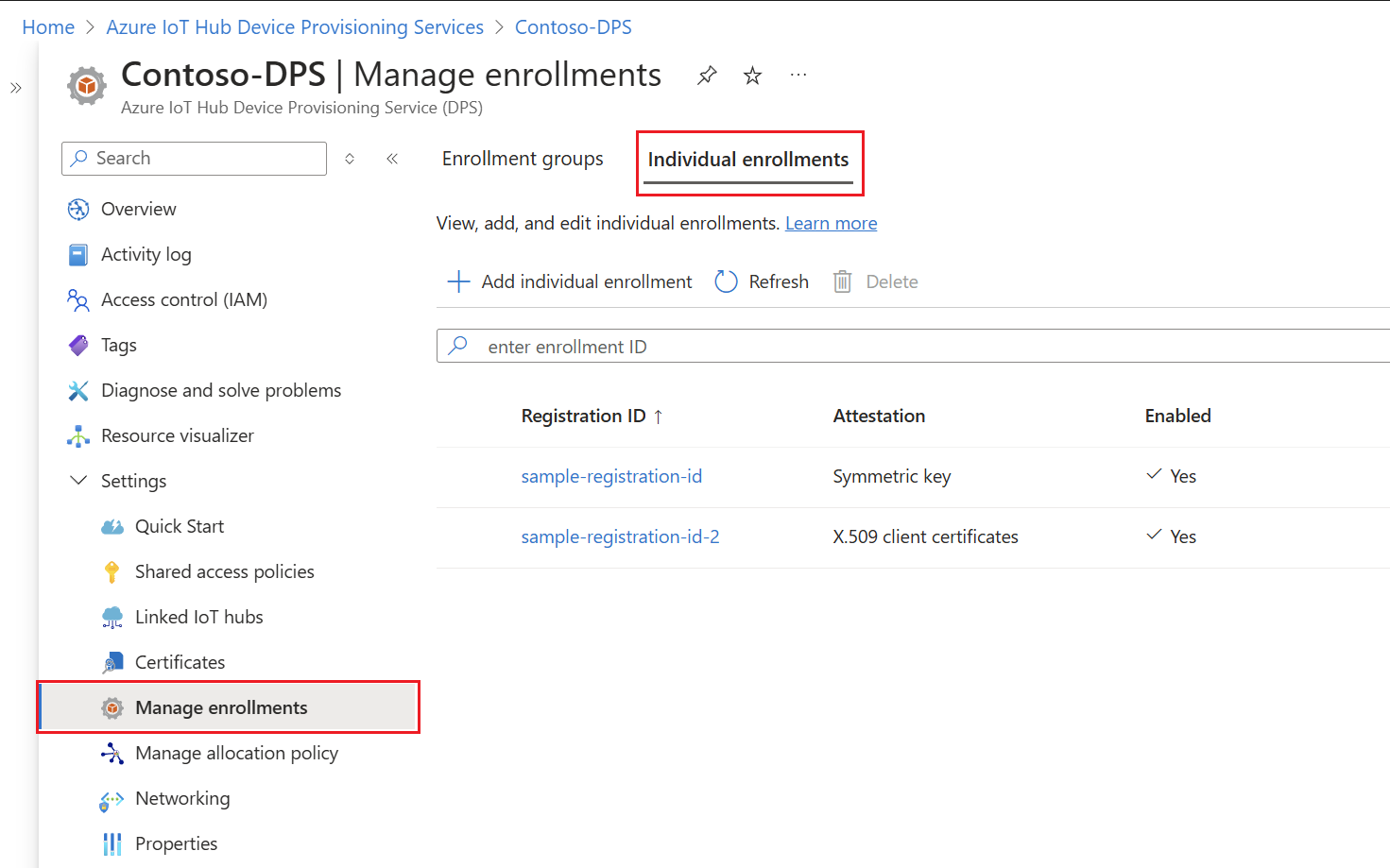The image size is (1390, 868).
Task: Pin this blade using the pin icon
Action: point(707,76)
